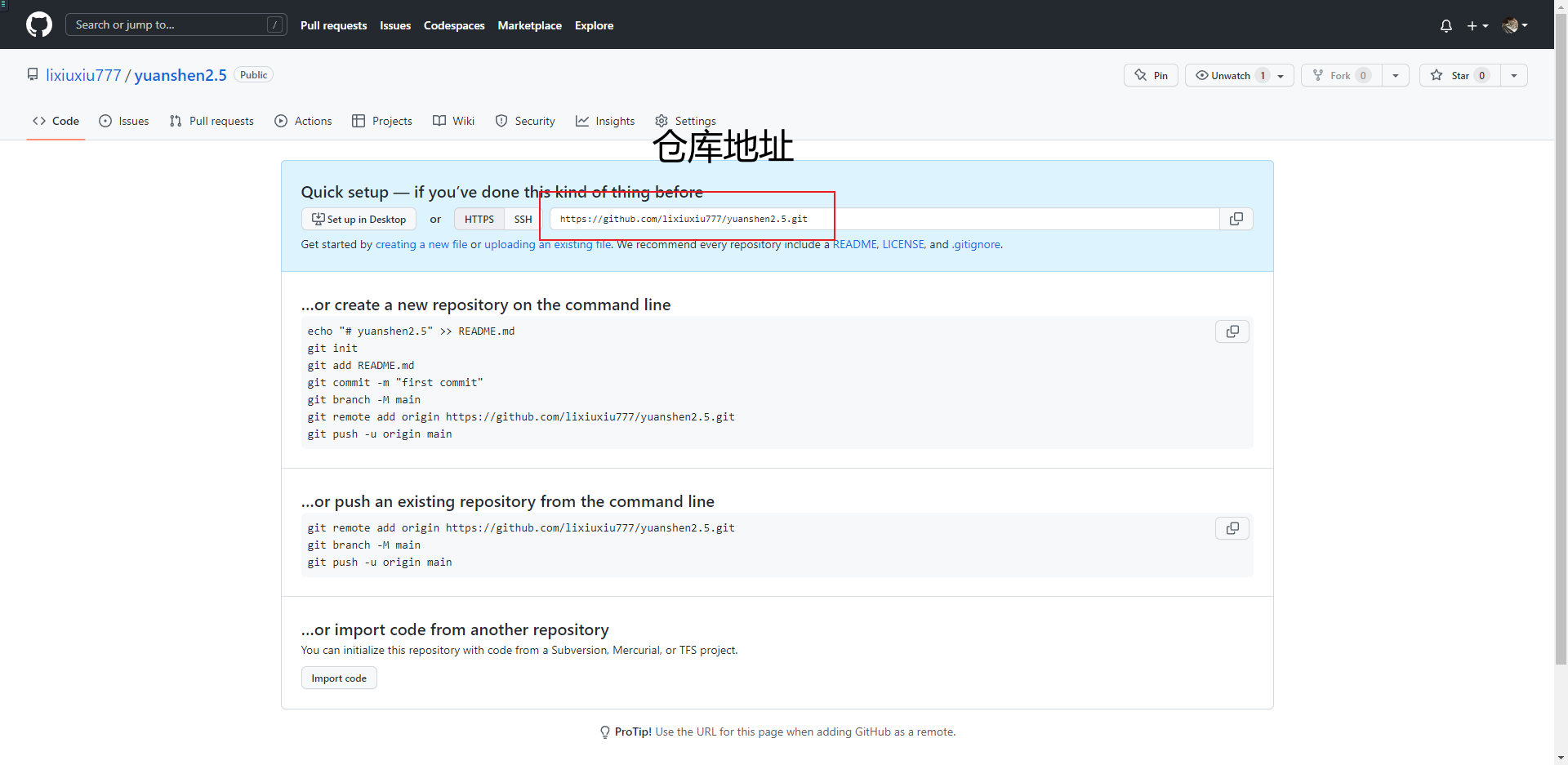Open the creating a new file link

[x=421, y=244]
